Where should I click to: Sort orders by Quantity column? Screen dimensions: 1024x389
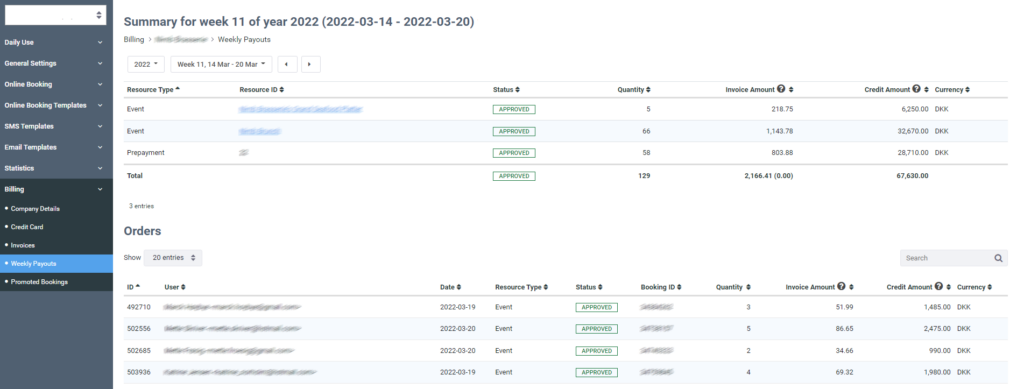733,287
